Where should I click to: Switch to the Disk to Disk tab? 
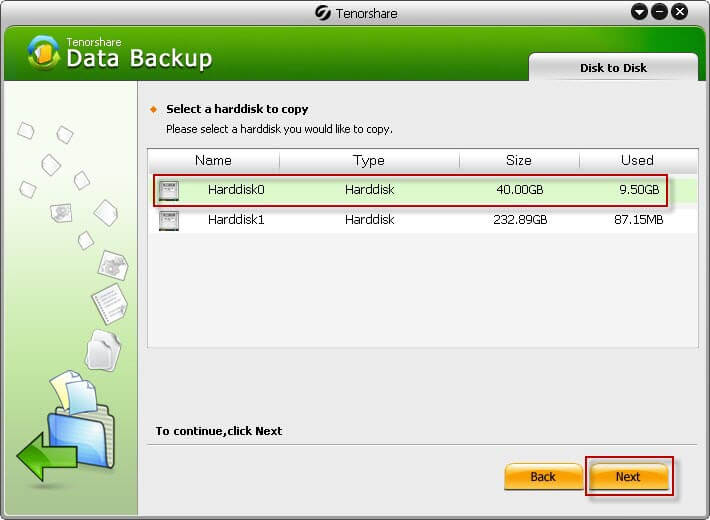click(x=613, y=68)
